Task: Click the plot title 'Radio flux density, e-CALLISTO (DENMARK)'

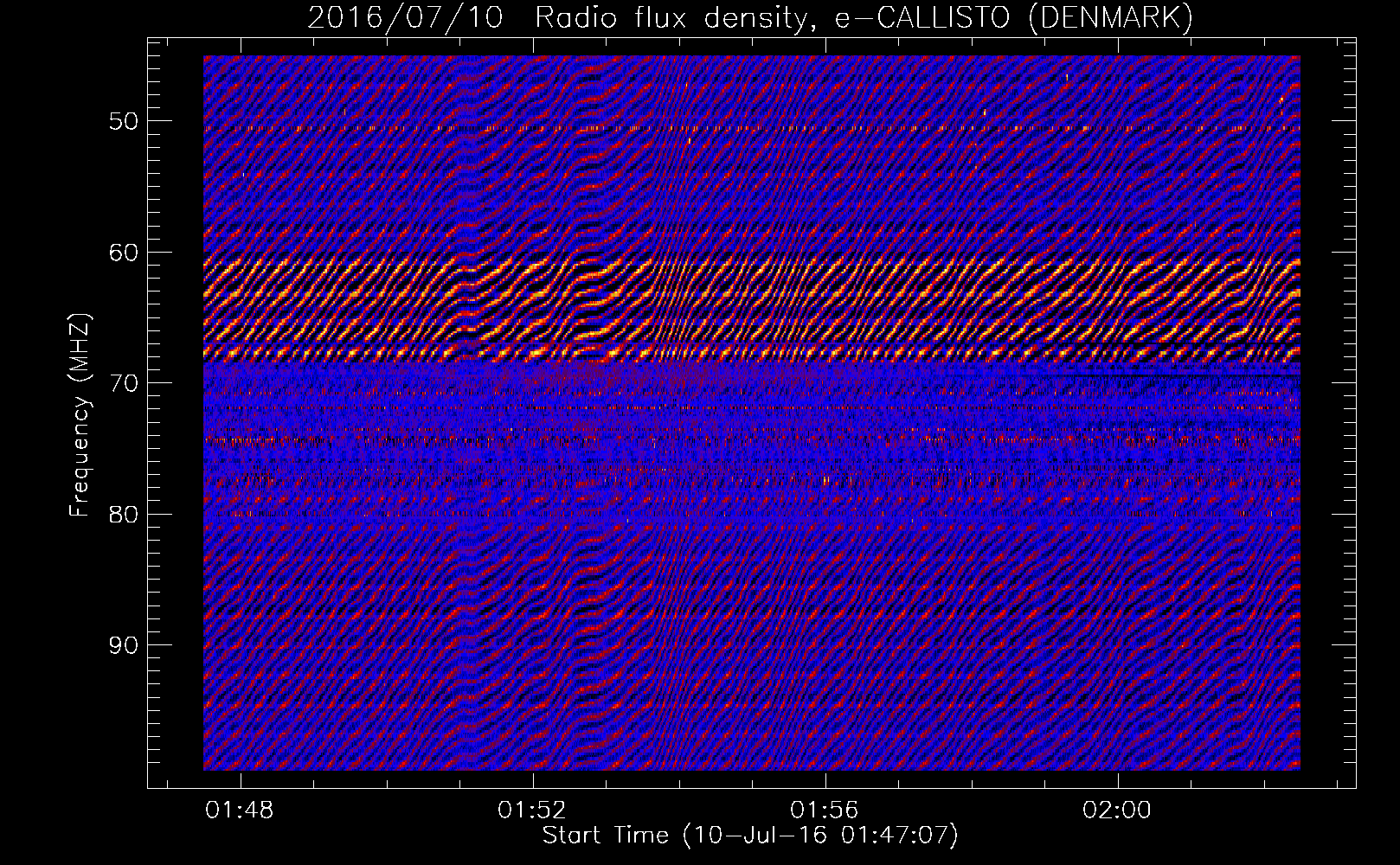Action: click(x=864, y=18)
